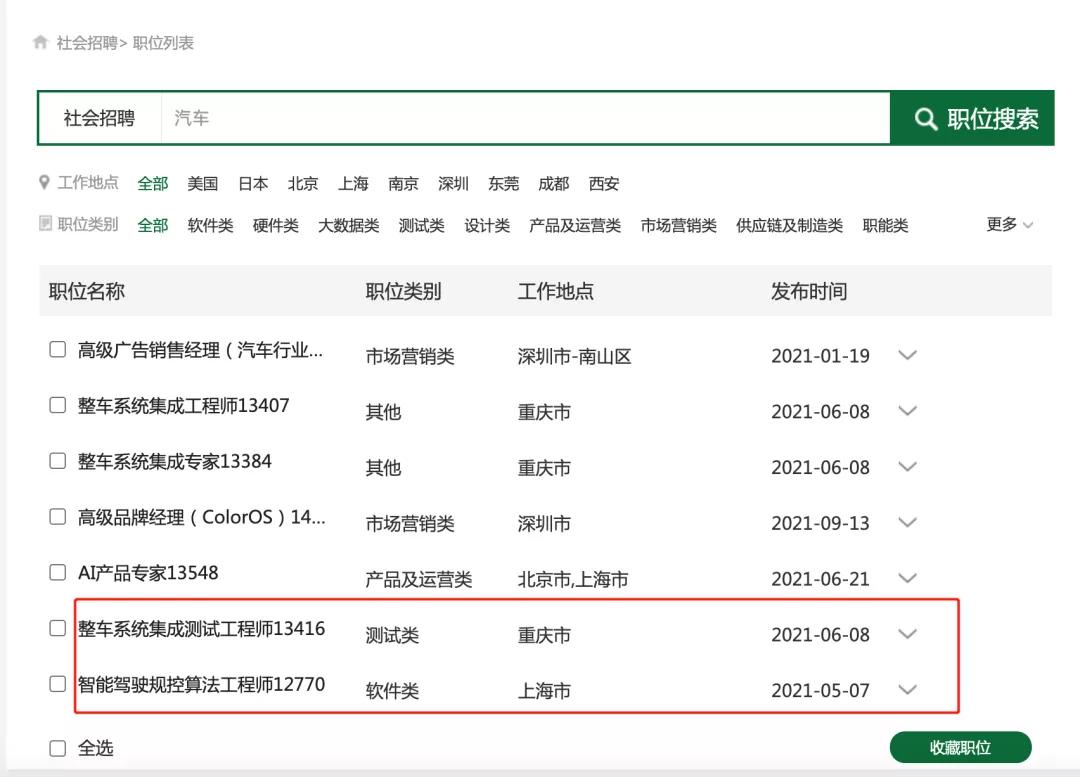Check the 整车系统集成工程师13407 checkbox
Viewport: 1080px width, 777px height.
58,405
